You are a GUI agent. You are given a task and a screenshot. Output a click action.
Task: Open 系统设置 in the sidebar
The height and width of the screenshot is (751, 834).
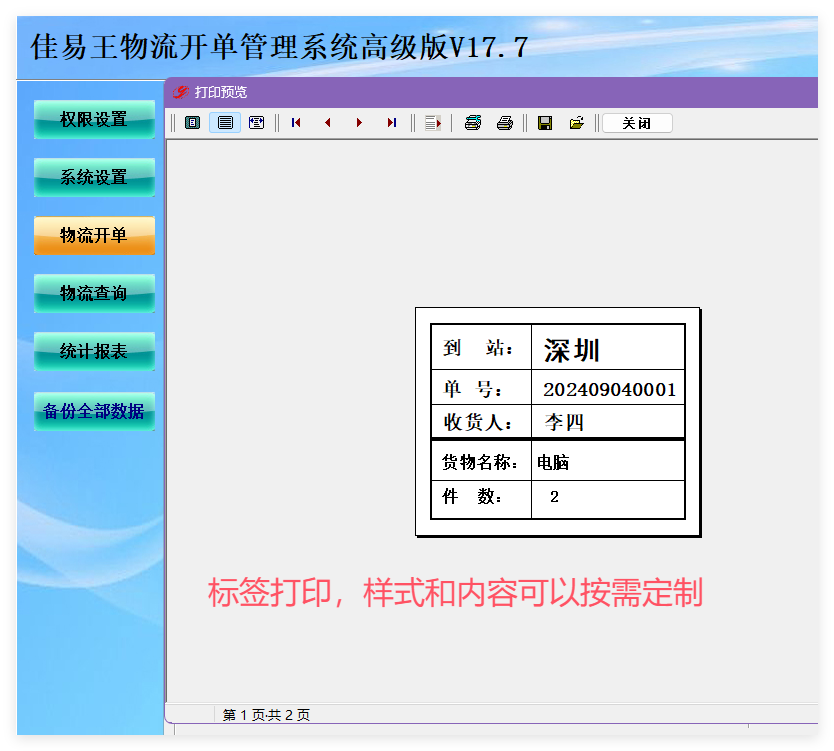point(94,177)
